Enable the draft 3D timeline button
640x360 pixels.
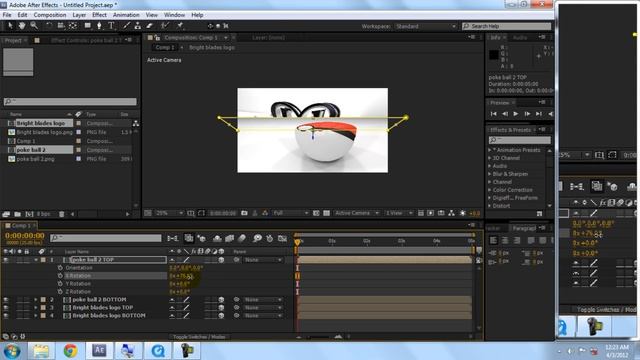201,238
